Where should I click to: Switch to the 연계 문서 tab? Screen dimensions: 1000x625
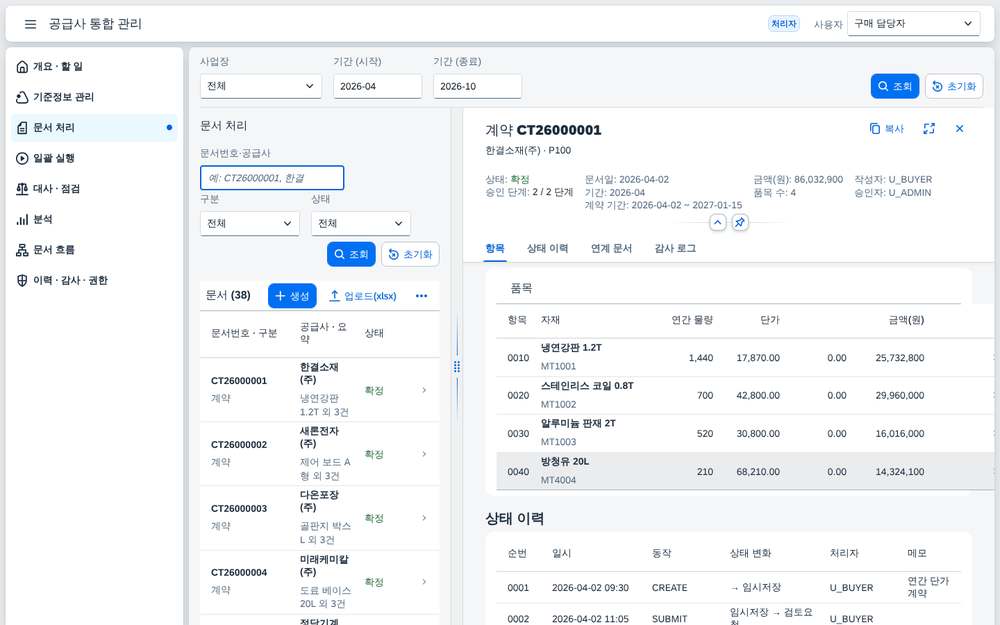point(611,249)
